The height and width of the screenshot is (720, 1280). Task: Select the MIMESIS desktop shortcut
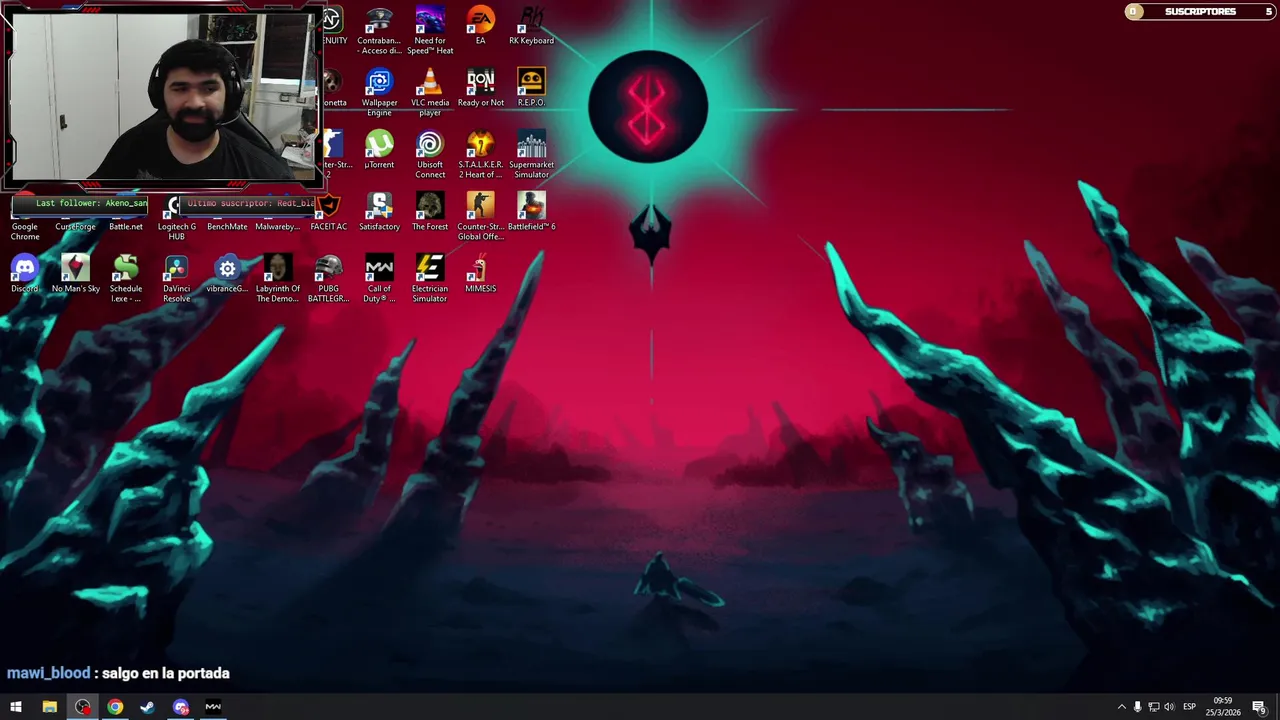click(480, 274)
